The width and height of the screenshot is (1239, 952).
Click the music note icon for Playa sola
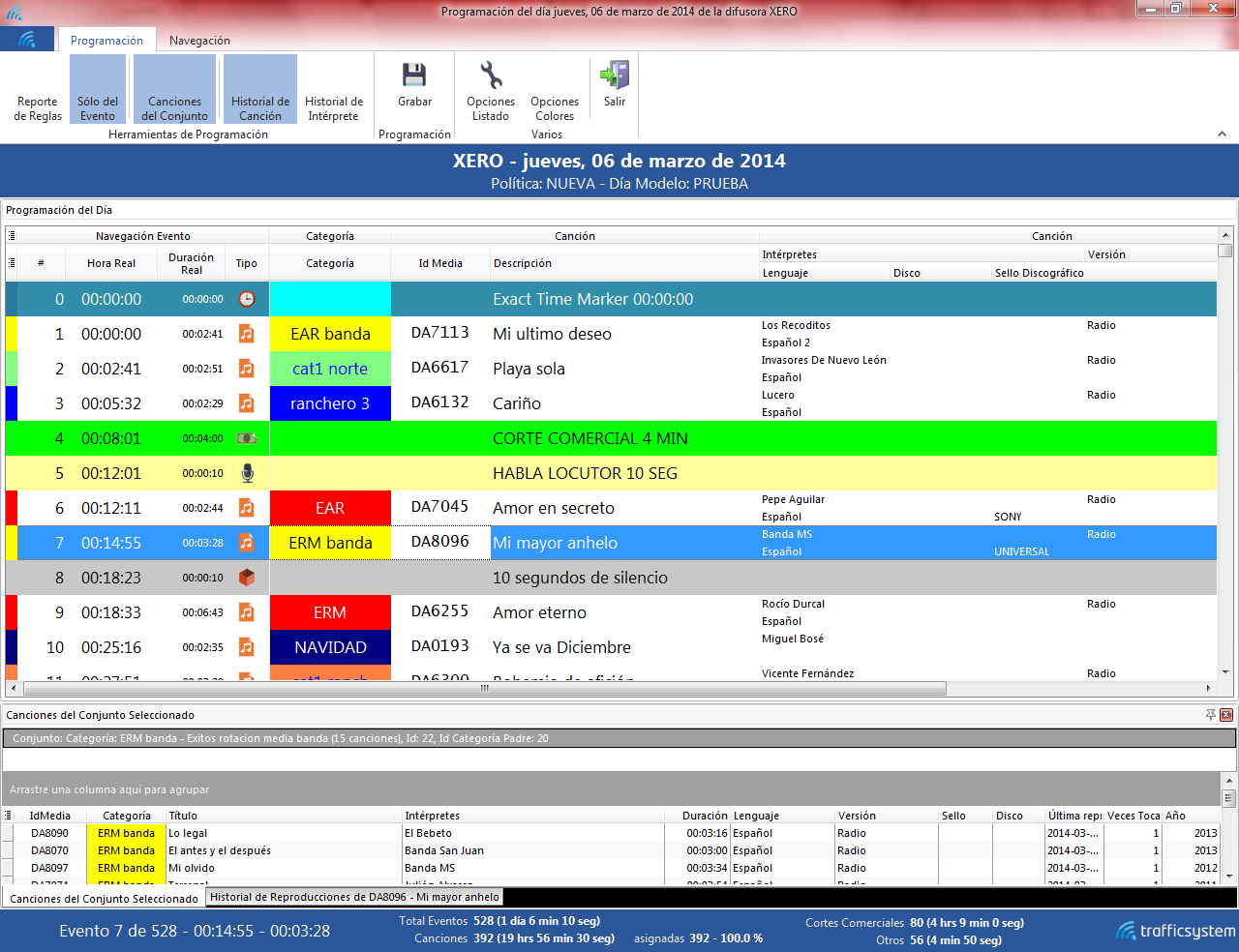[247, 369]
